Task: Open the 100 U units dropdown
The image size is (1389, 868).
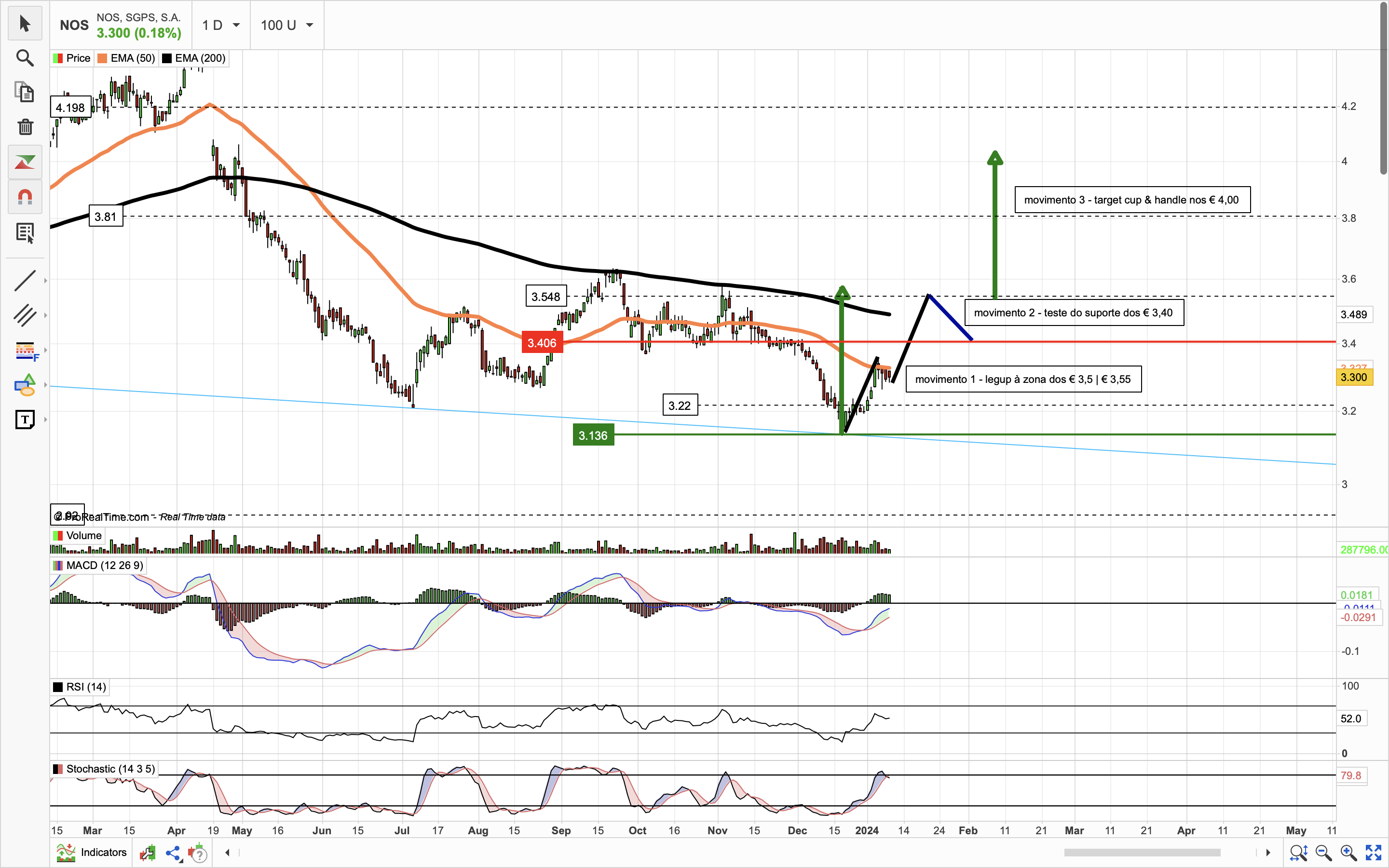Action: [x=286, y=25]
